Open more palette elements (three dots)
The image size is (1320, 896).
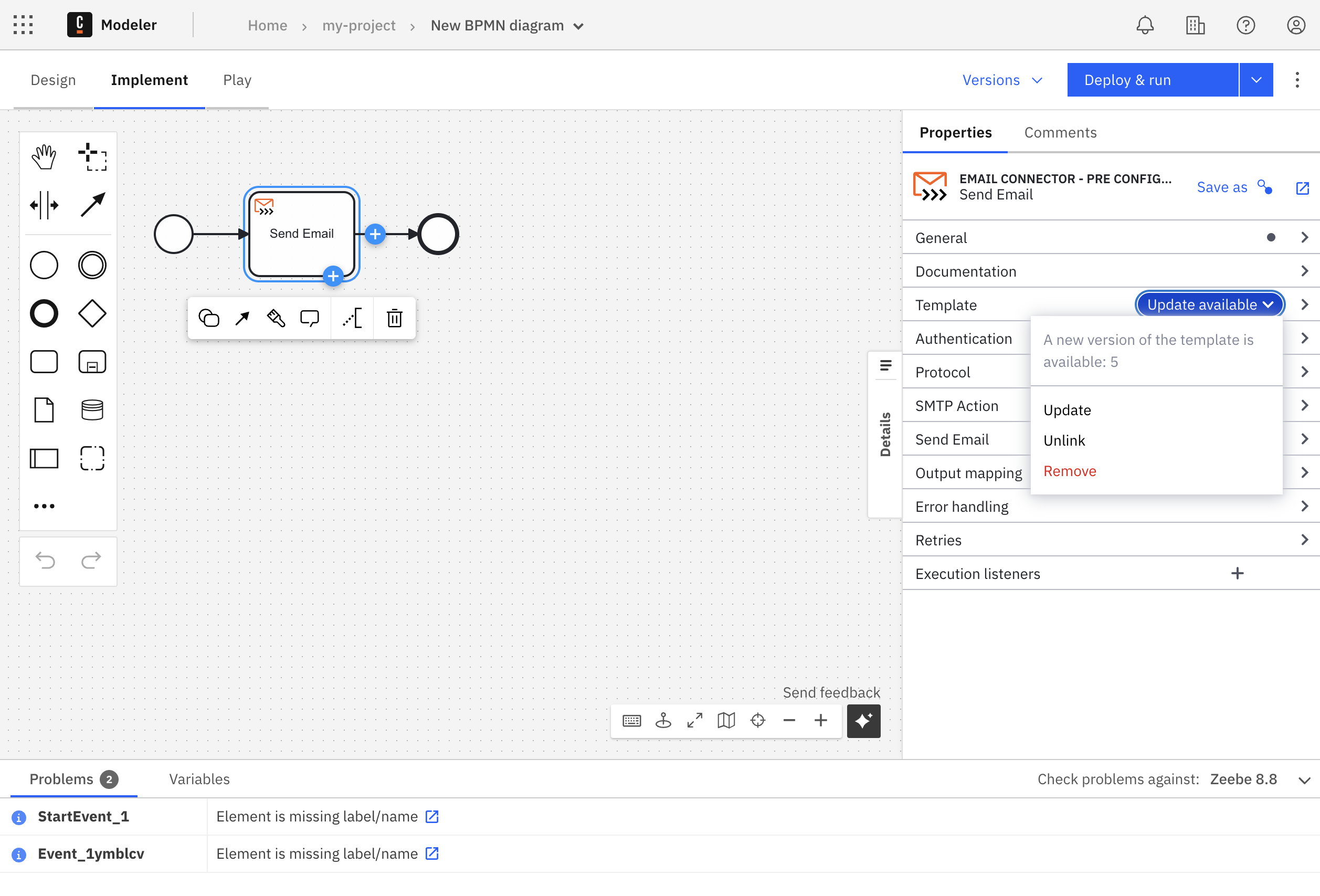point(44,506)
